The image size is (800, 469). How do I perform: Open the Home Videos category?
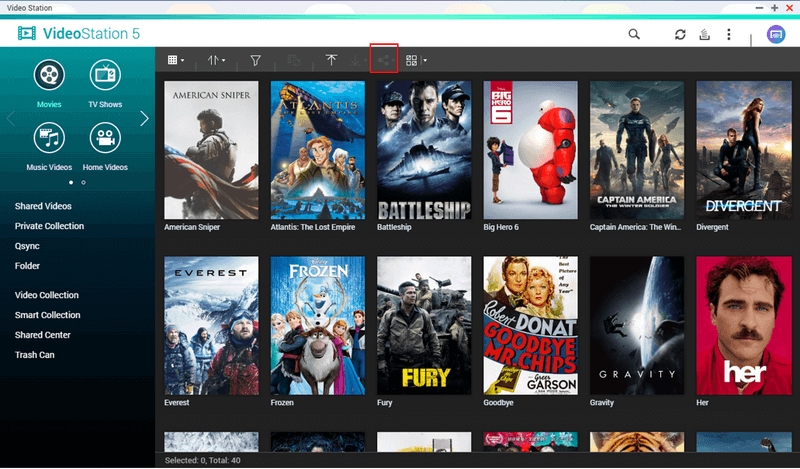105,146
